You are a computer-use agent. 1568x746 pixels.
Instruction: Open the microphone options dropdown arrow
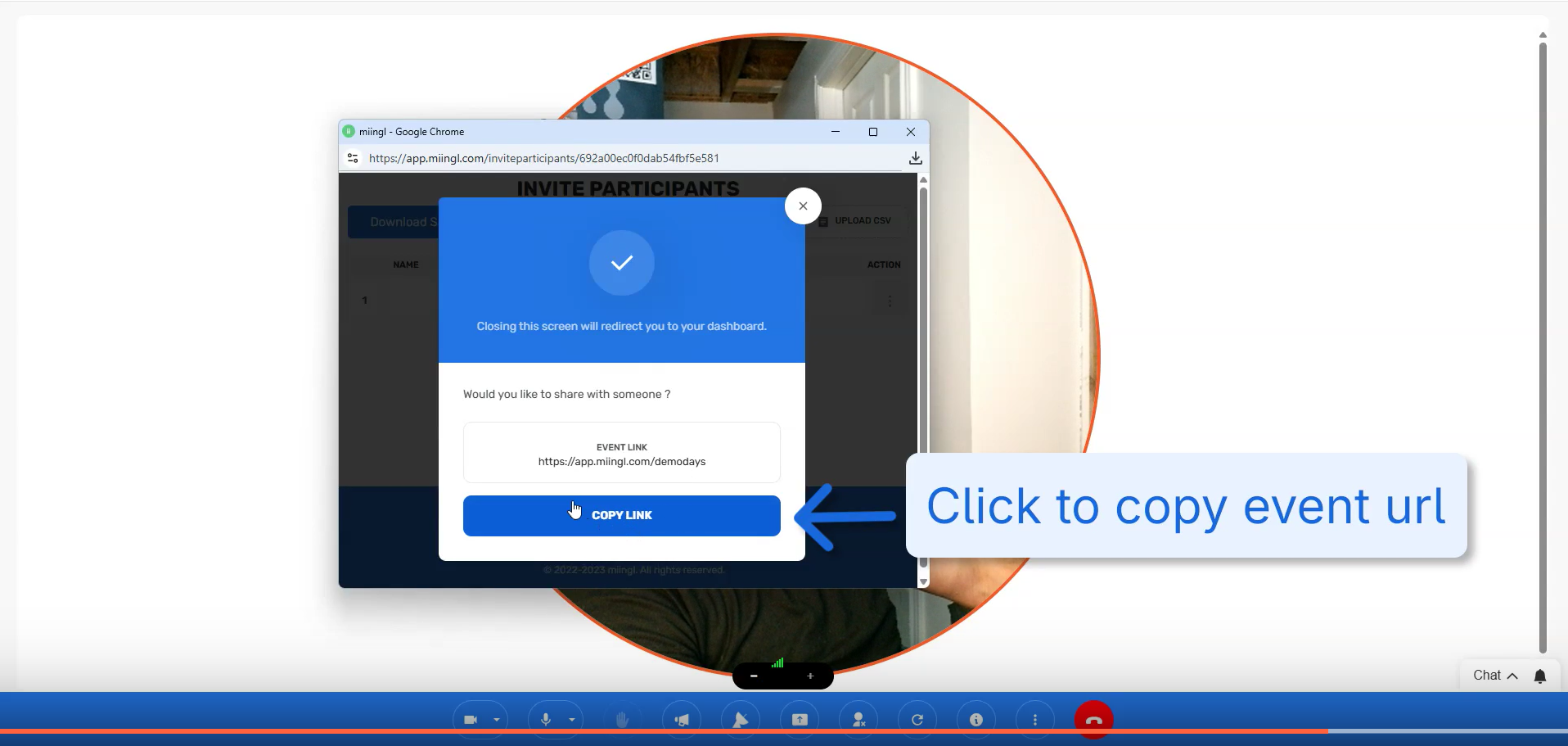point(572,720)
